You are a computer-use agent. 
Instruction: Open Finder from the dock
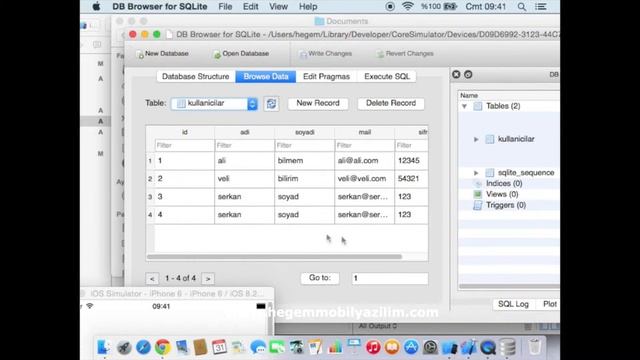click(104, 347)
